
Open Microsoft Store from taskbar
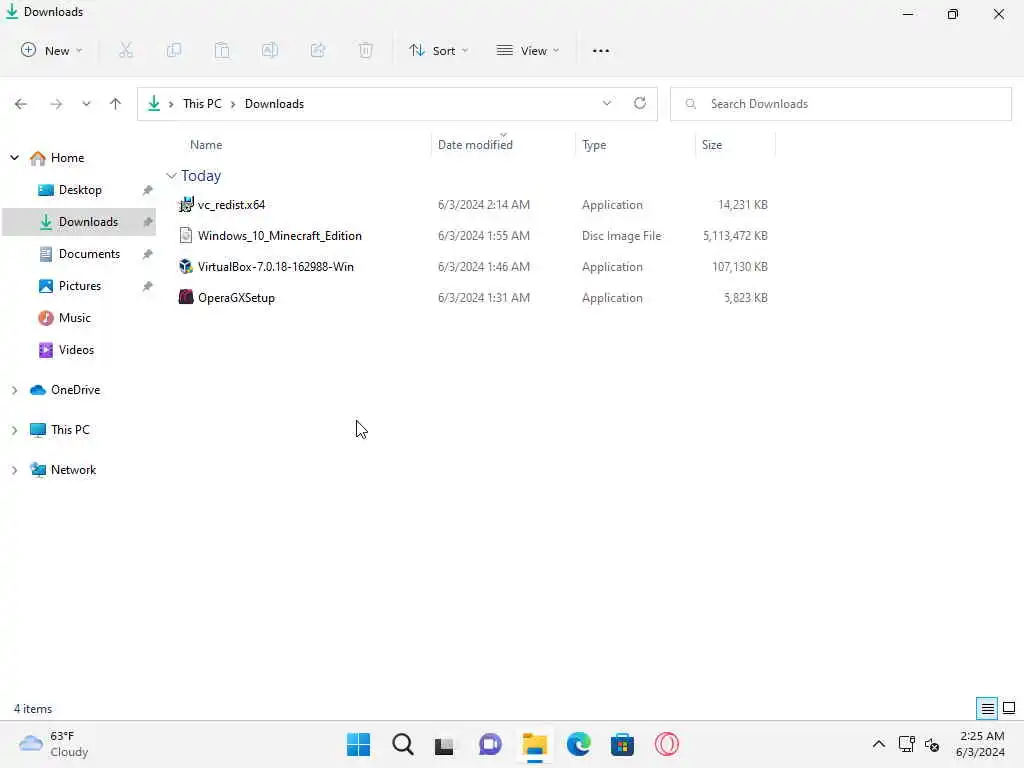(x=622, y=744)
